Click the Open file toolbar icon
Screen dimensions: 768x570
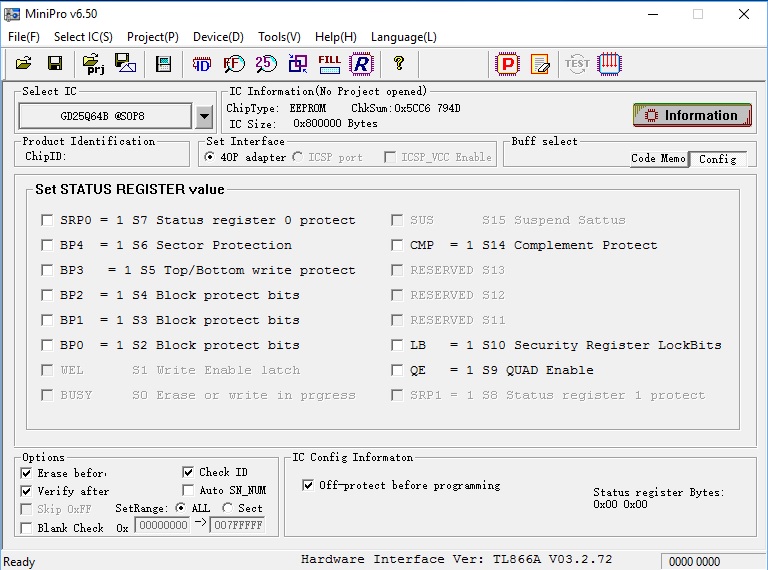click(x=23, y=63)
